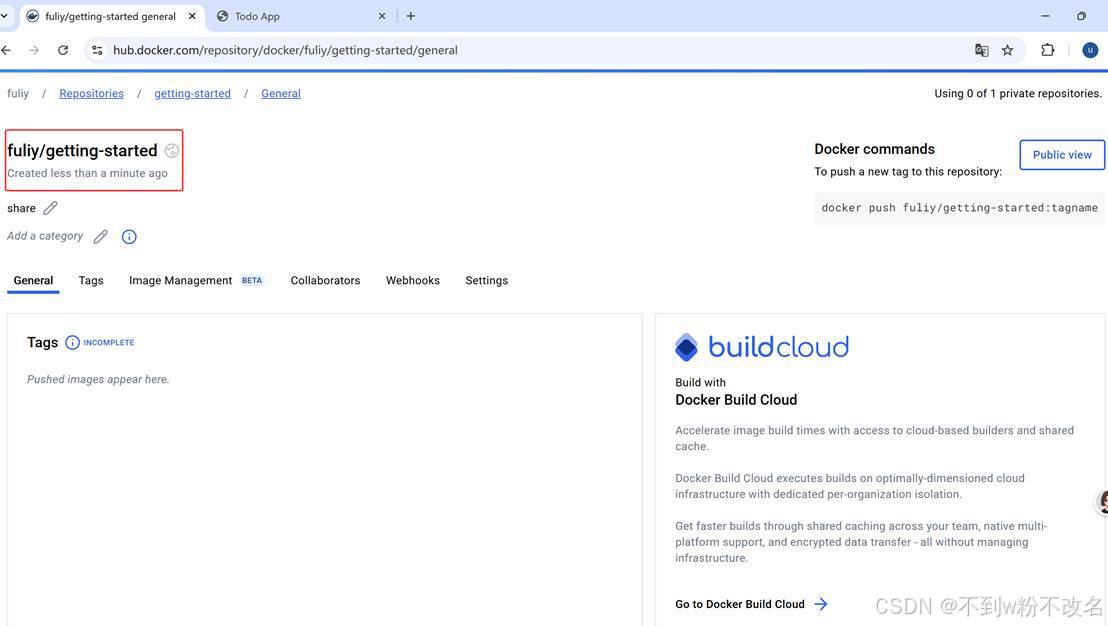This screenshot has width=1108, height=626.
Task: Switch to the Todo App browser tab
Action: pyautogui.click(x=302, y=16)
